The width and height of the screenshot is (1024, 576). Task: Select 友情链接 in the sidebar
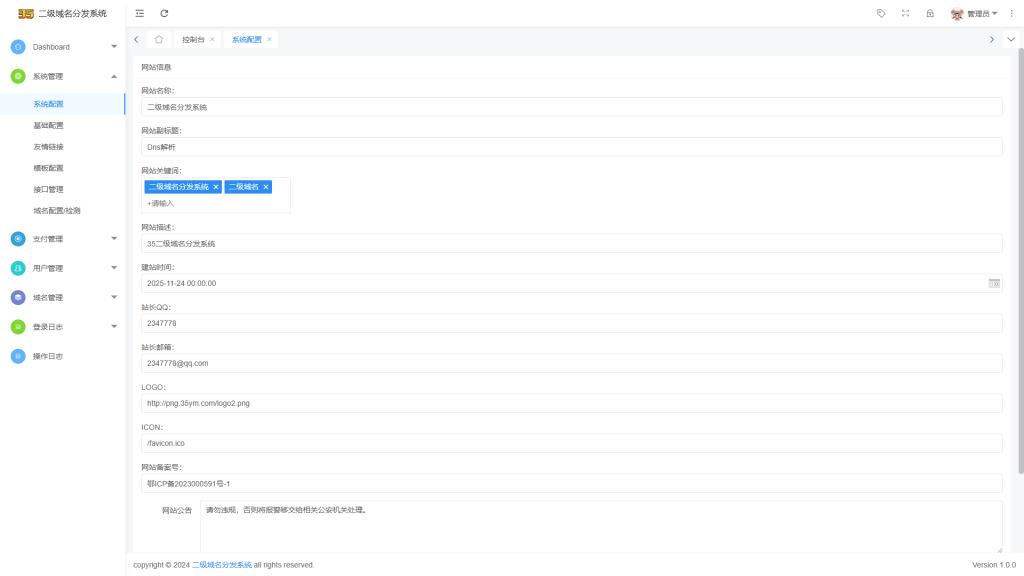click(48, 147)
